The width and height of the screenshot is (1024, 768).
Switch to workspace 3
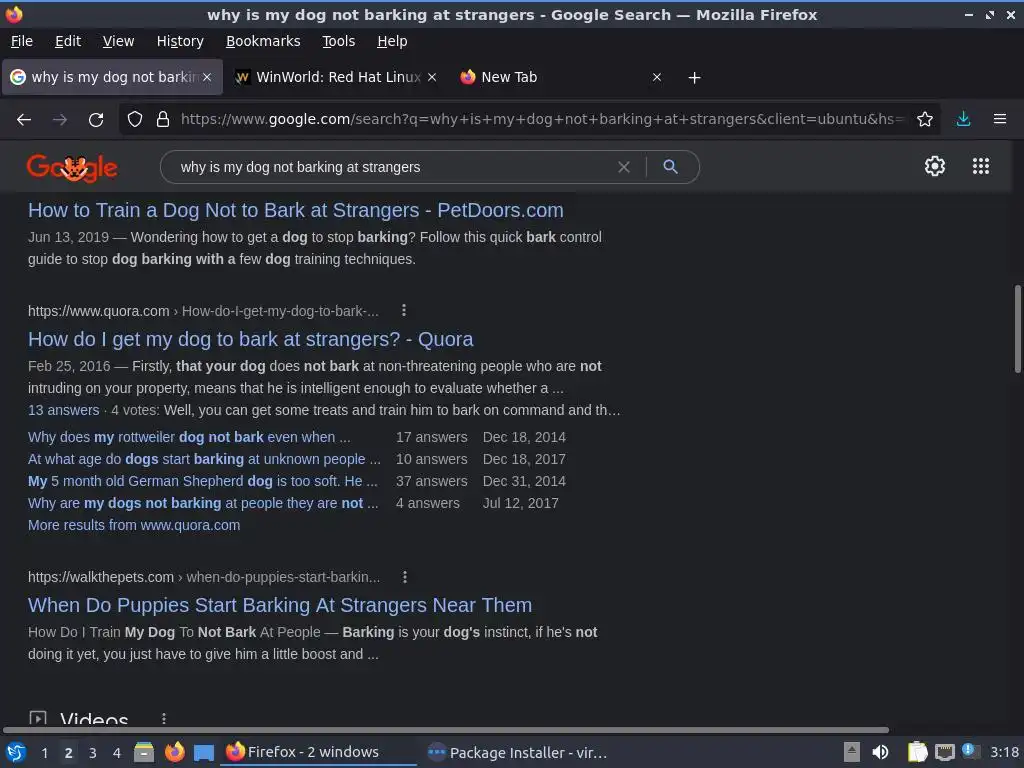pos(93,753)
